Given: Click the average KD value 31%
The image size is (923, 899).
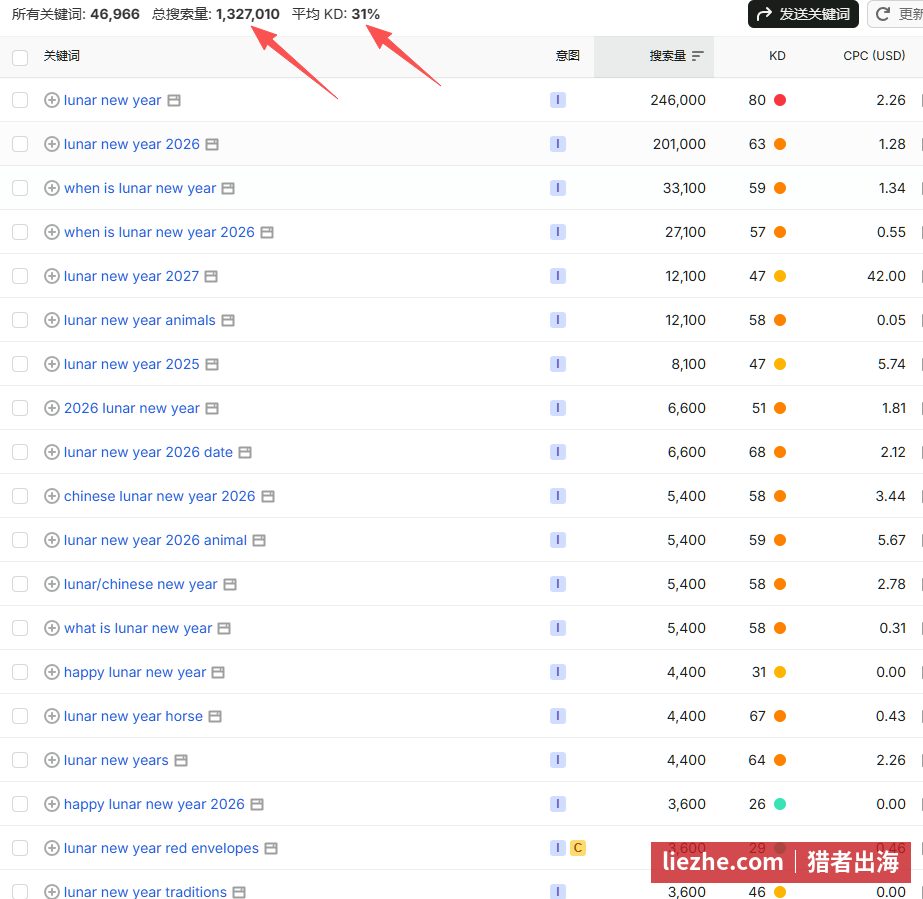Looking at the screenshot, I should 366,14.
